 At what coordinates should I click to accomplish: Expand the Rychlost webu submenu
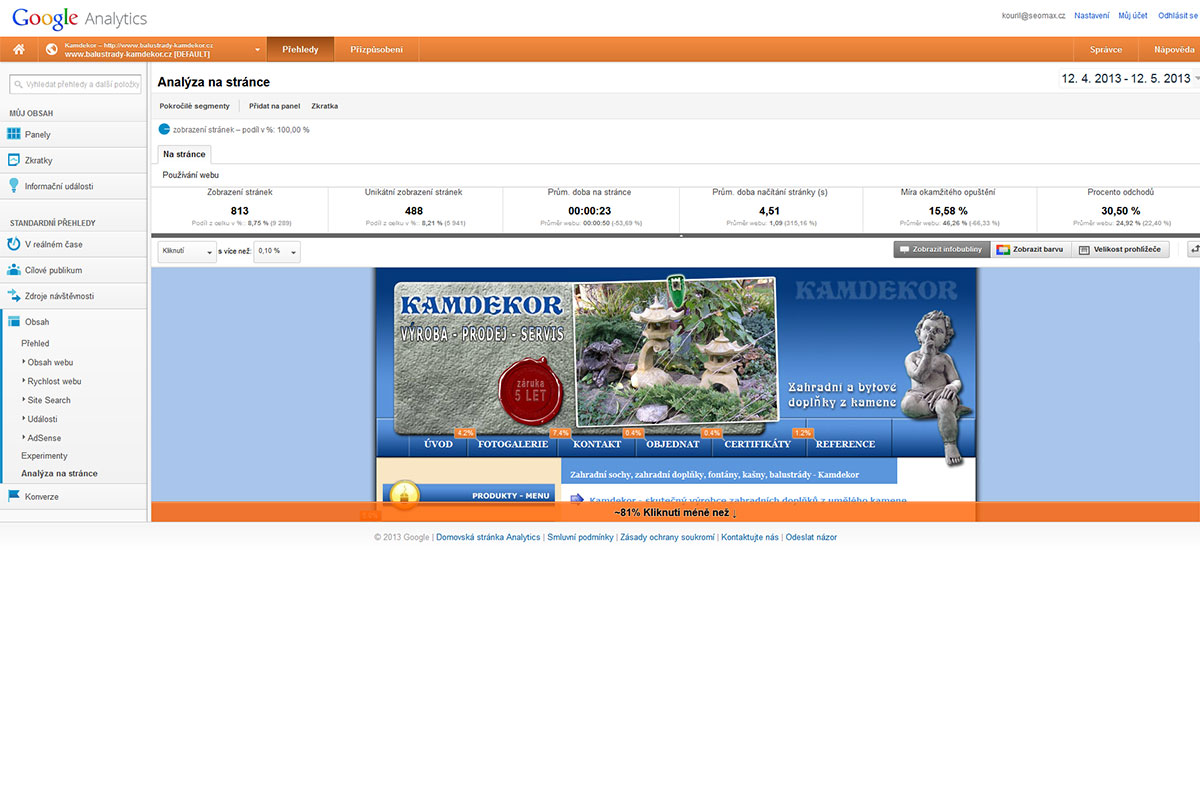coord(54,381)
